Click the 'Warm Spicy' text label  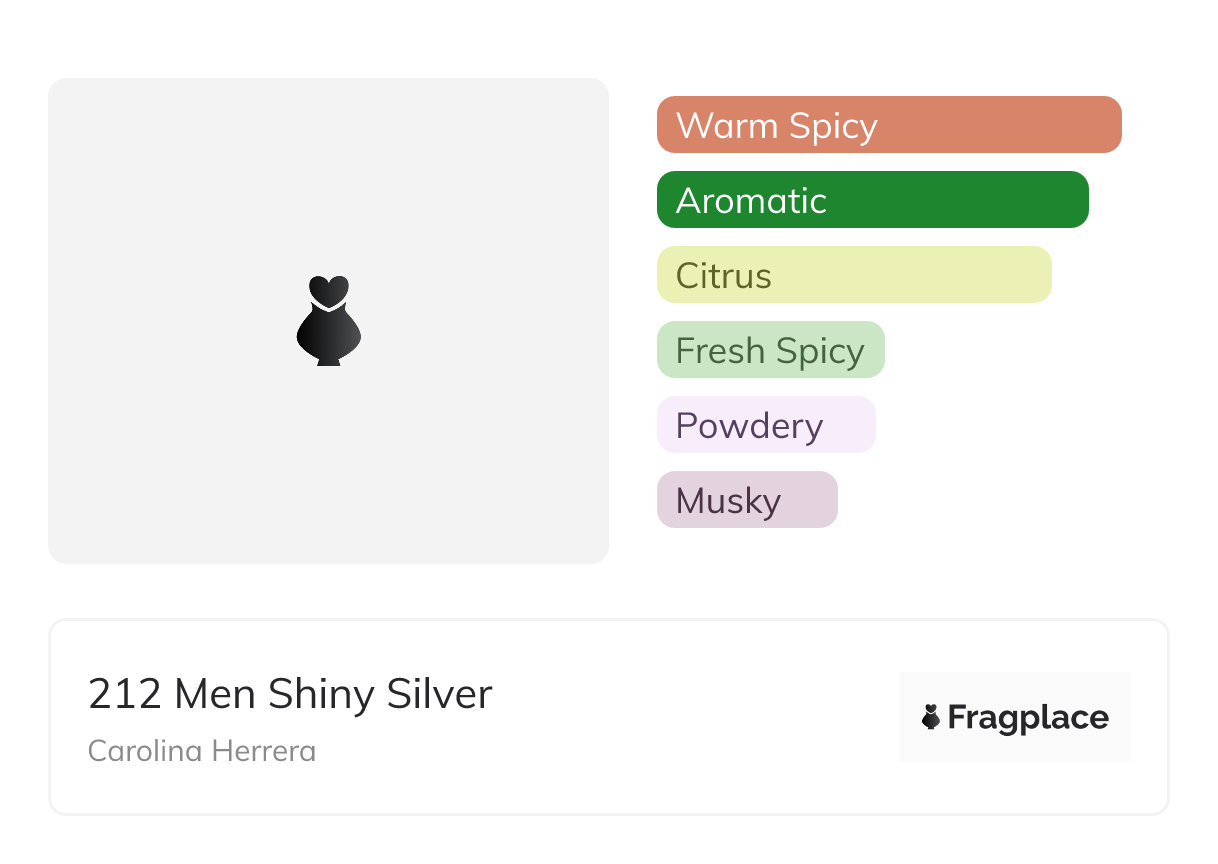click(776, 126)
